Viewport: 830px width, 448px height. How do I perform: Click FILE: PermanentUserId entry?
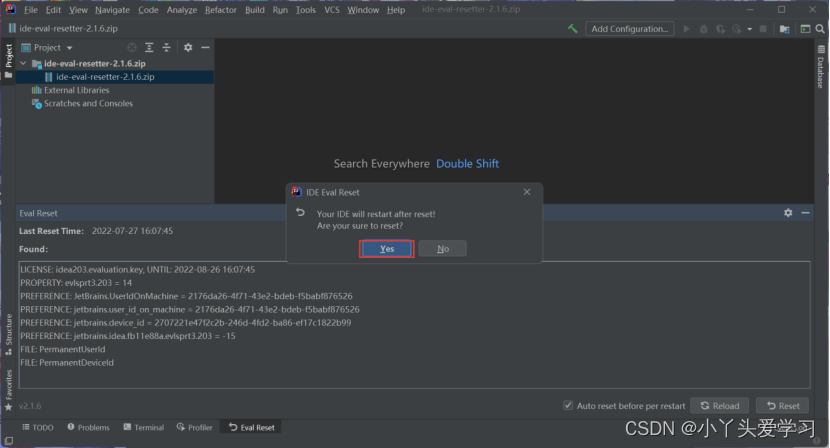(x=63, y=349)
